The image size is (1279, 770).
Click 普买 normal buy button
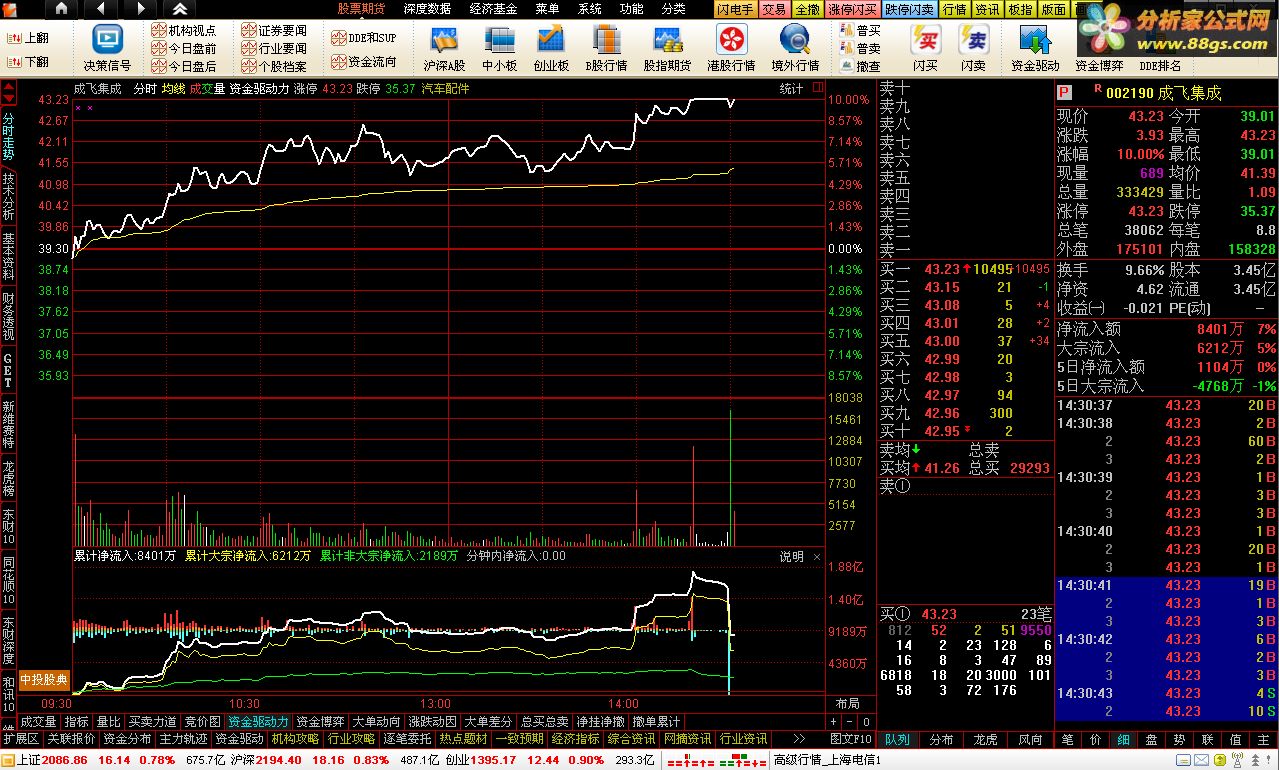point(861,30)
